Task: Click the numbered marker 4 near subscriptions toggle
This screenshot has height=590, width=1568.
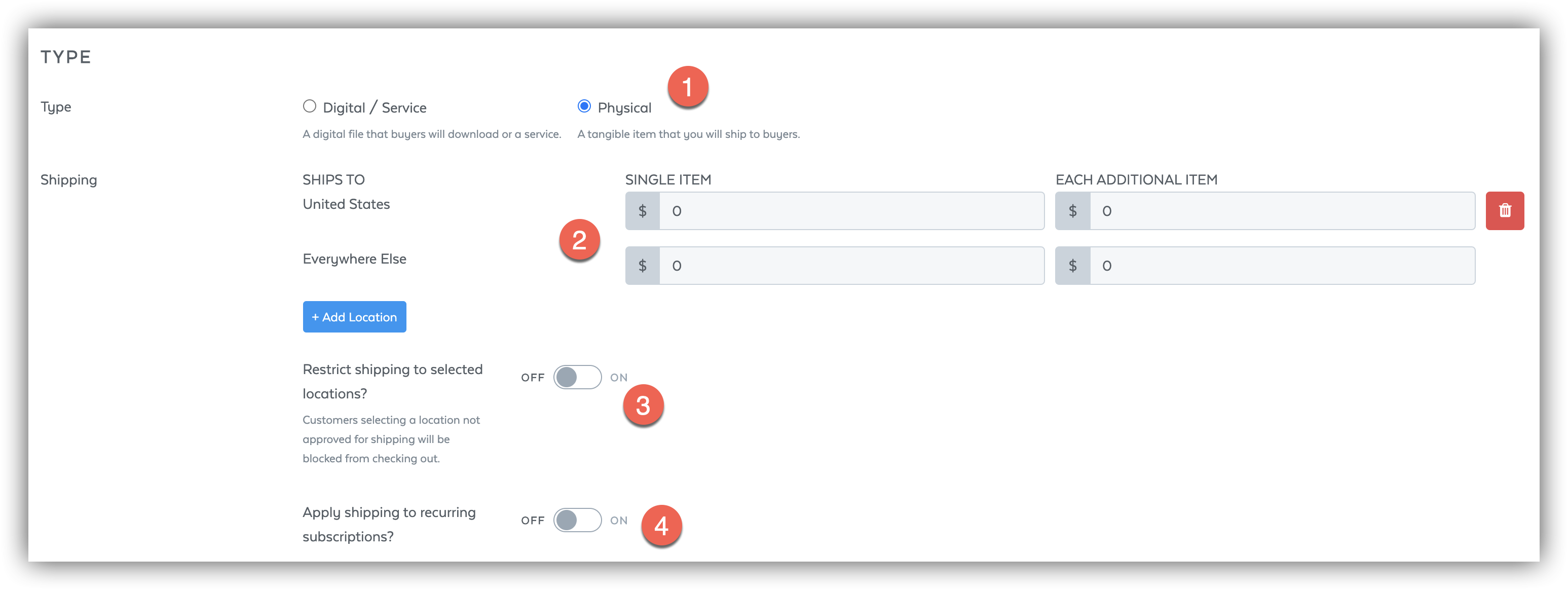Action: pos(662,525)
